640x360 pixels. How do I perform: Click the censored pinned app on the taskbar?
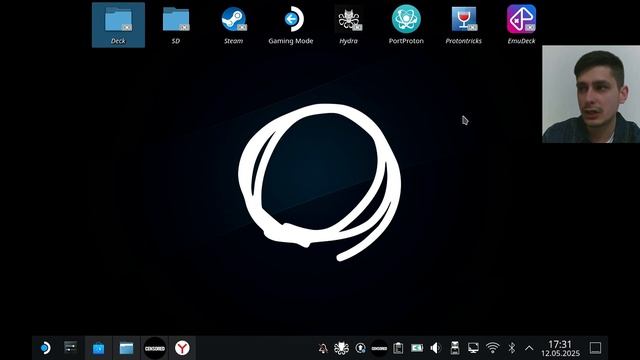tap(155, 348)
